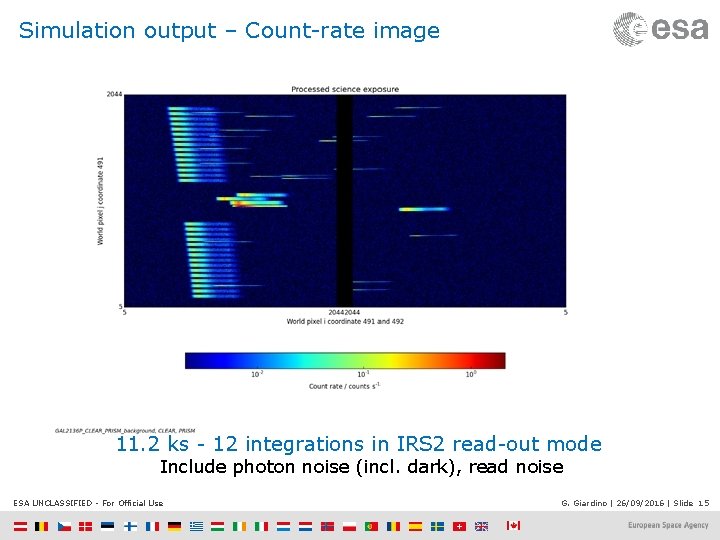Click the Luxembourg flag with light-blue stripe
720x540 pixels.
[283, 526]
